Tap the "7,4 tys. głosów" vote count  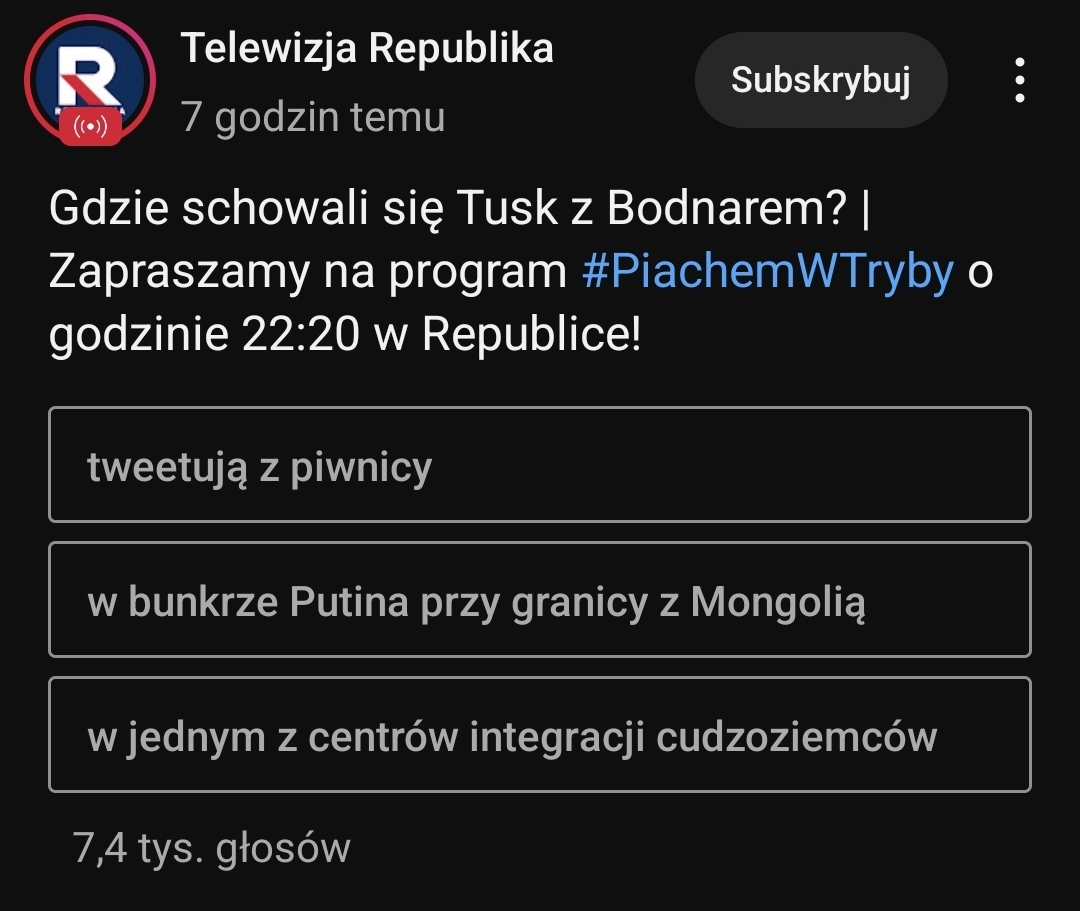212,848
